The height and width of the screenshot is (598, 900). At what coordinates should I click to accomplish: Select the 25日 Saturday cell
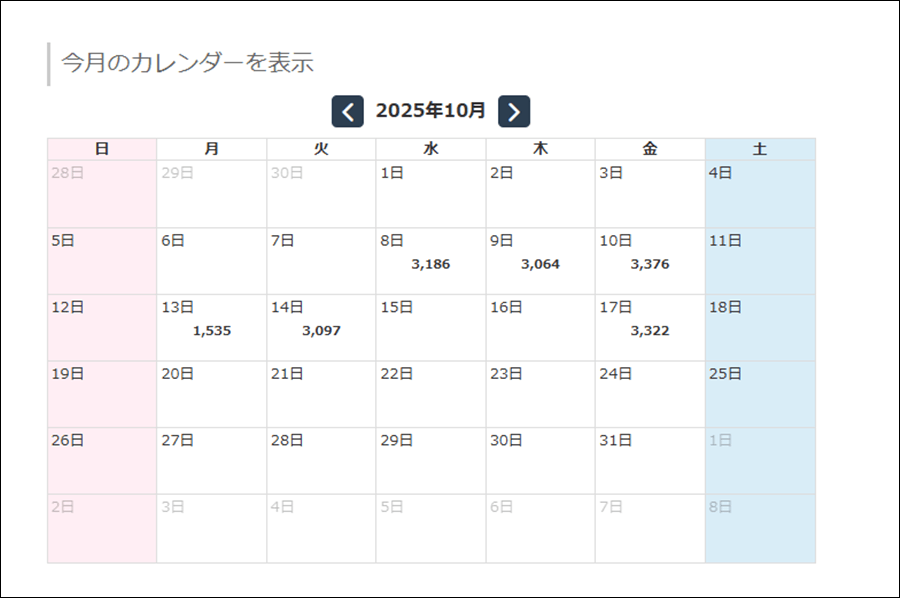click(x=760, y=394)
